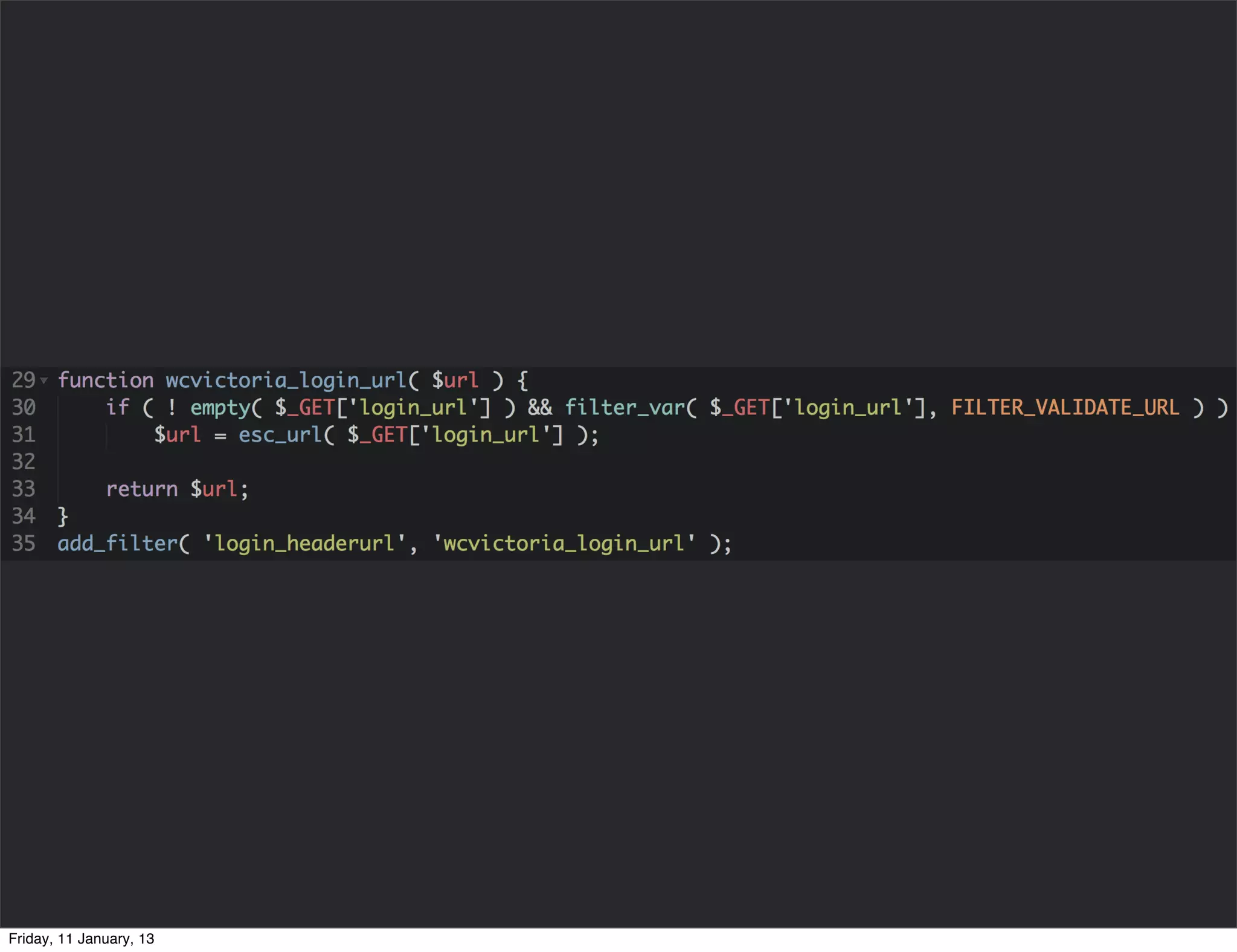Click the function keyword on line 29

pyautogui.click(x=106, y=380)
